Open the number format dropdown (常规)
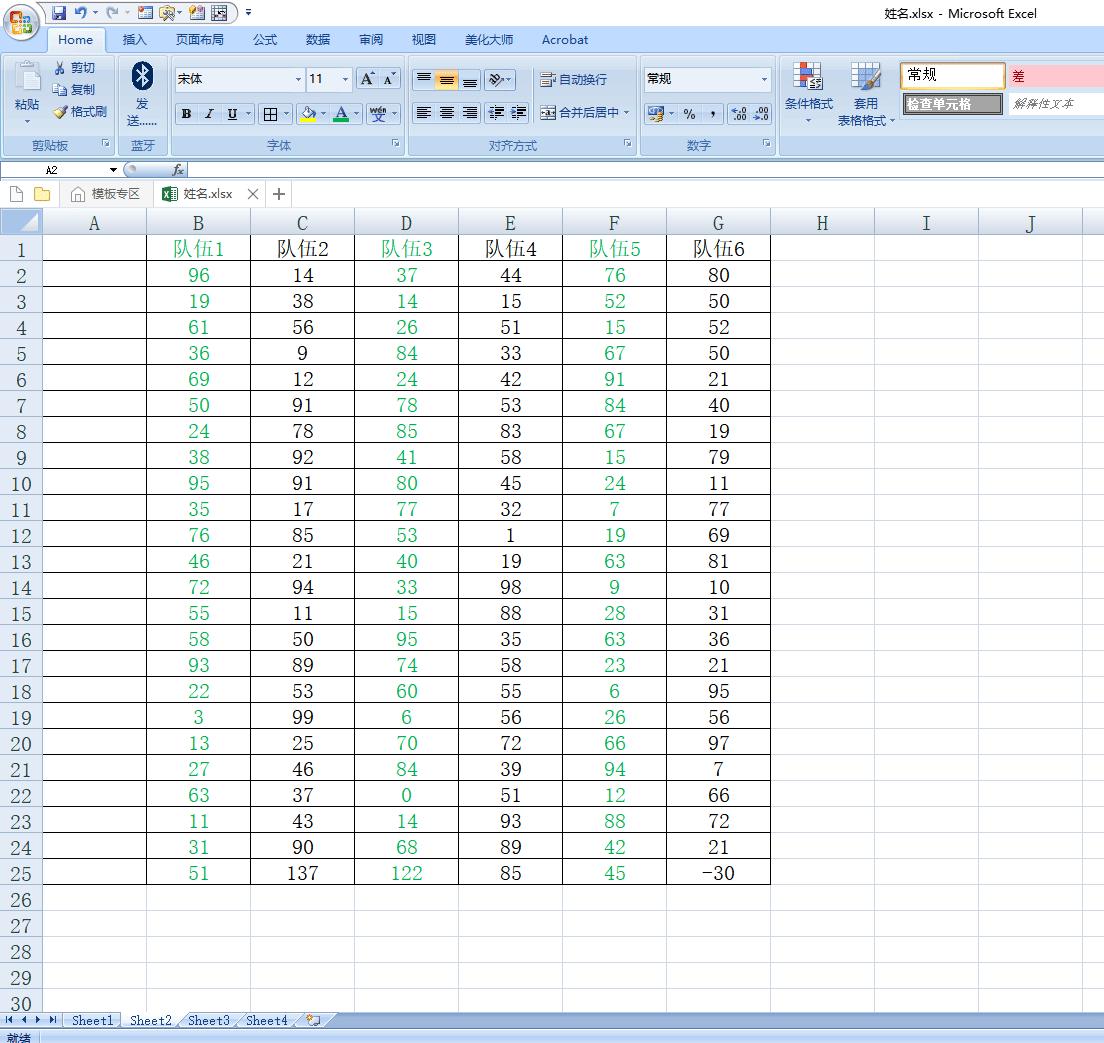This screenshot has width=1104, height=1043. (764, 79)
